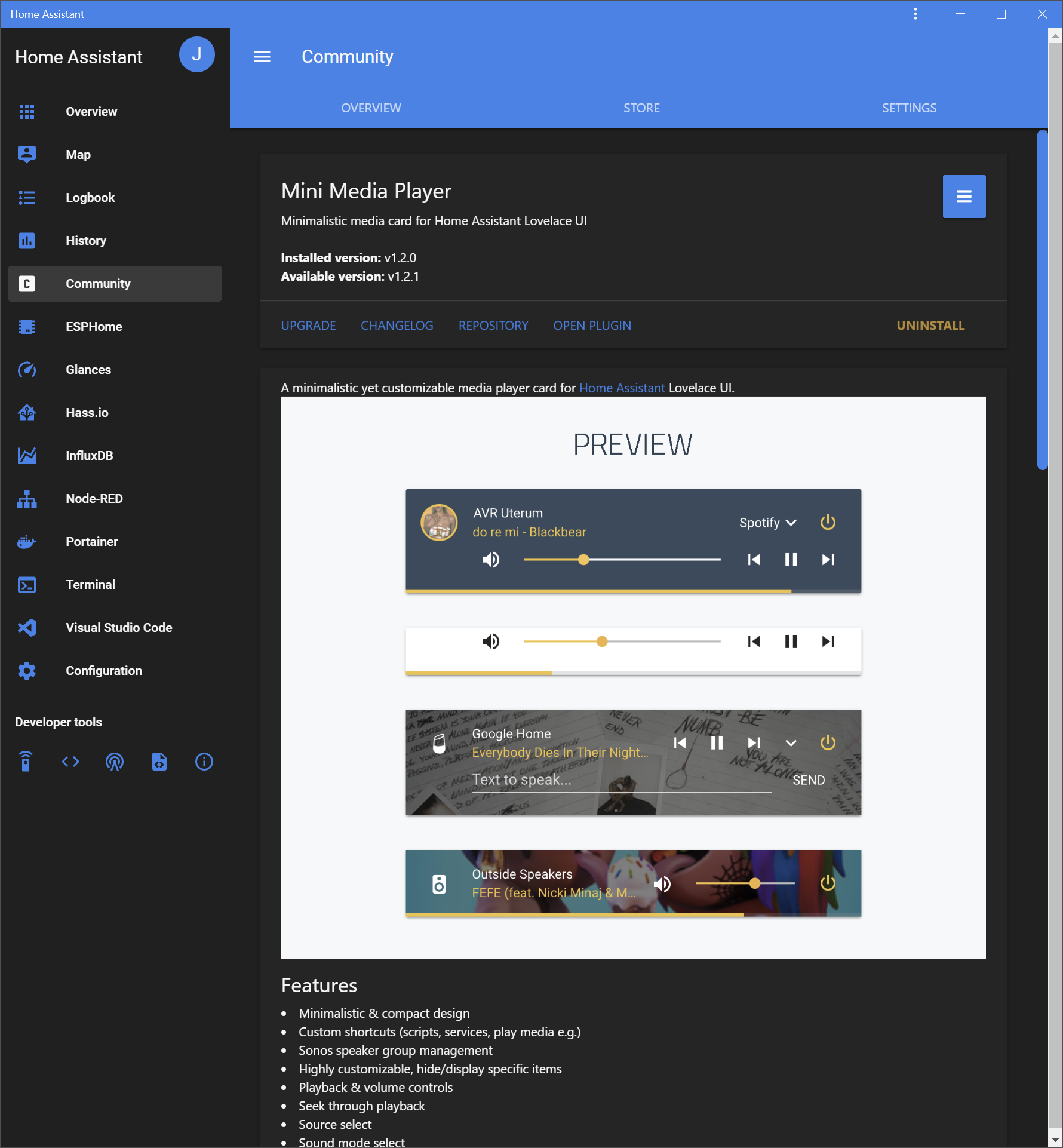Click the Text to speak input field

(x=622, y=780)
